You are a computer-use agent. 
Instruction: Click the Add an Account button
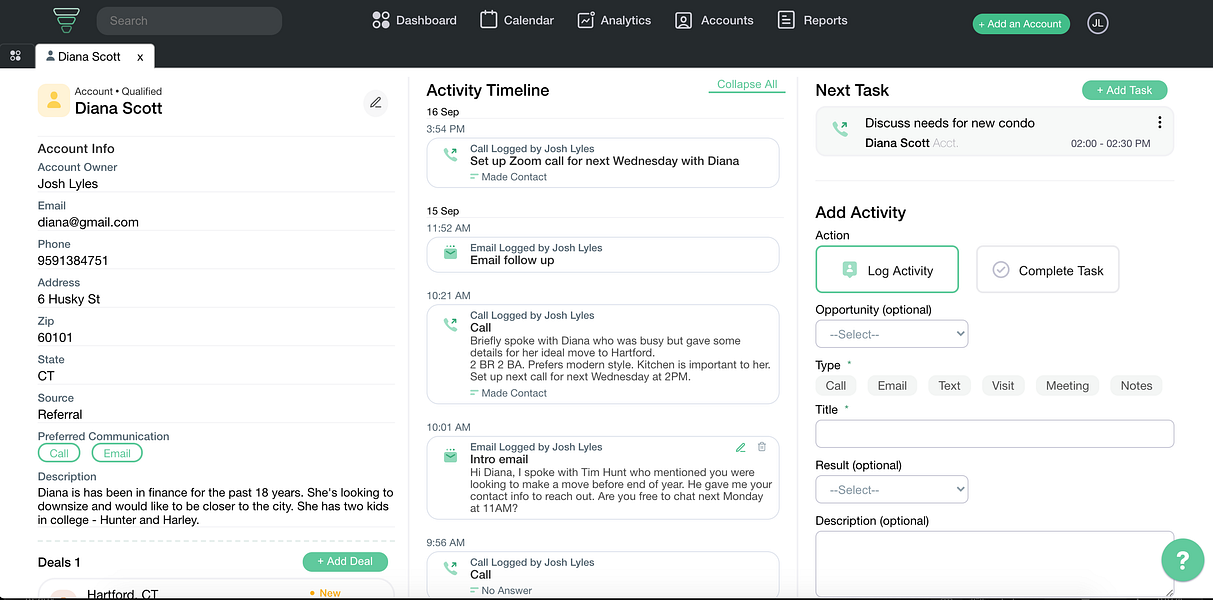coord(1021,23)
